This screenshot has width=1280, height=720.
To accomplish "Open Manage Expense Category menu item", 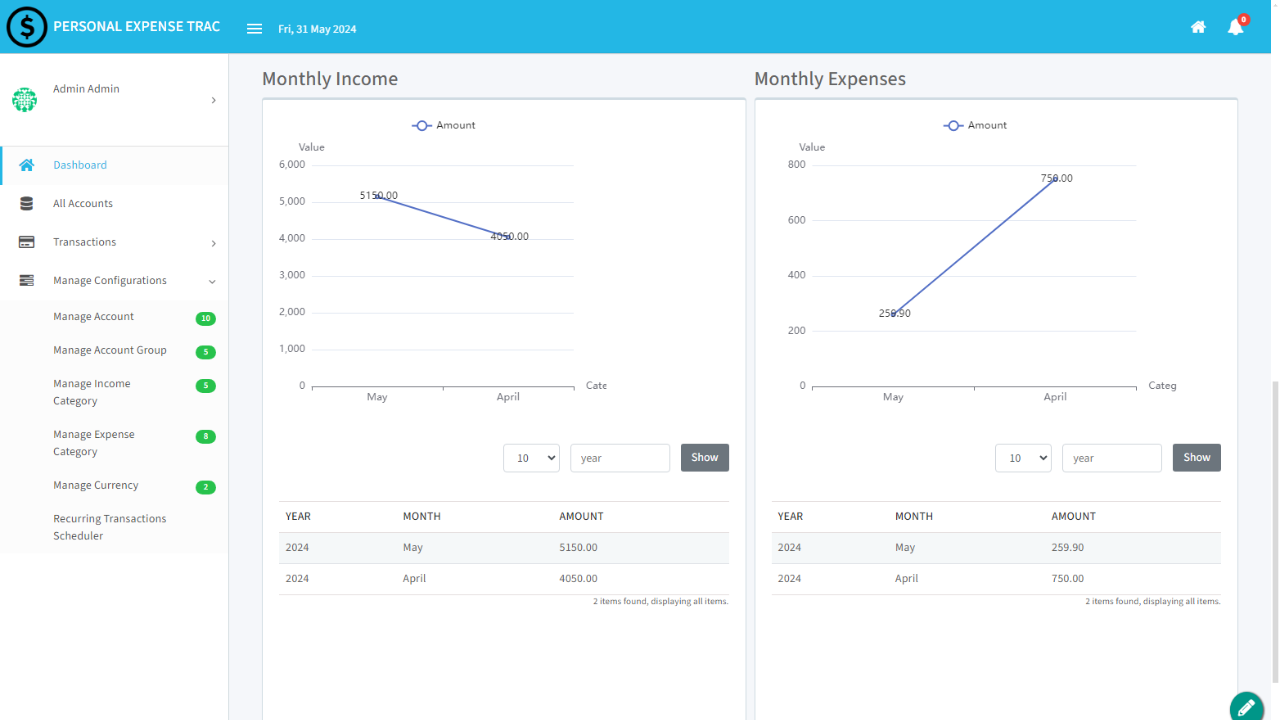I will (x=94, y=443).
